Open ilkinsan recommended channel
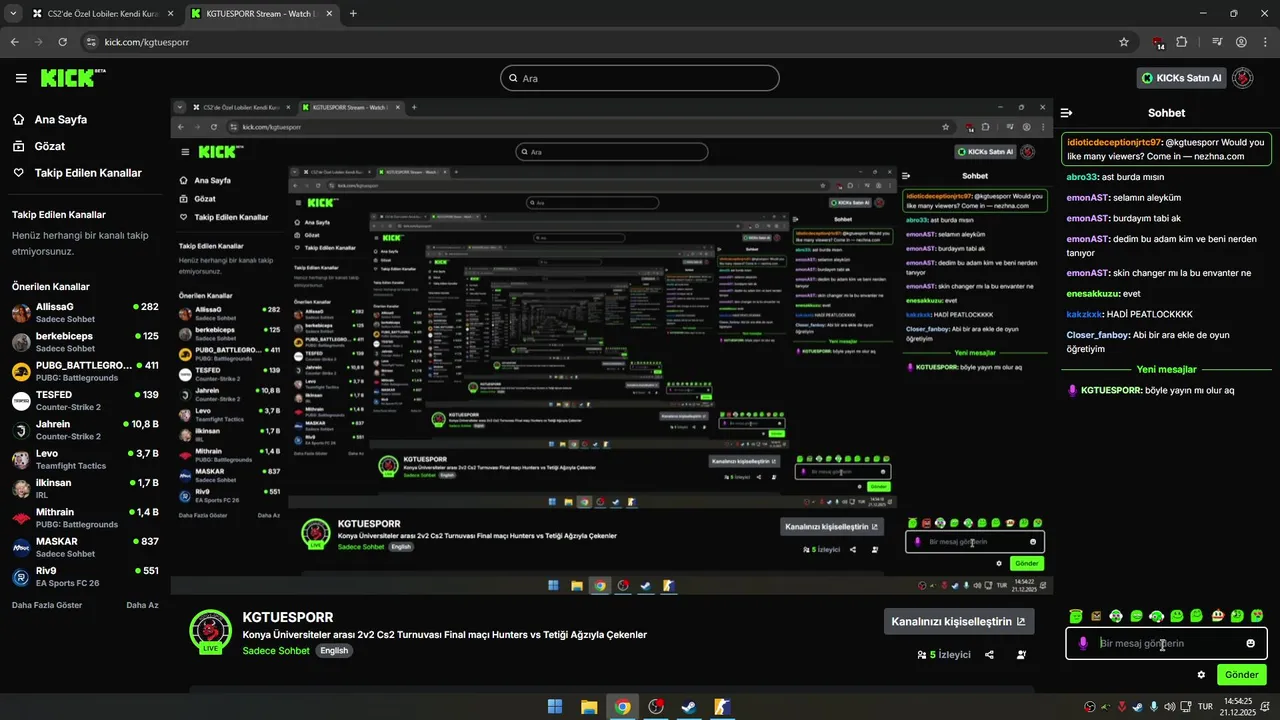 [85, 488]
